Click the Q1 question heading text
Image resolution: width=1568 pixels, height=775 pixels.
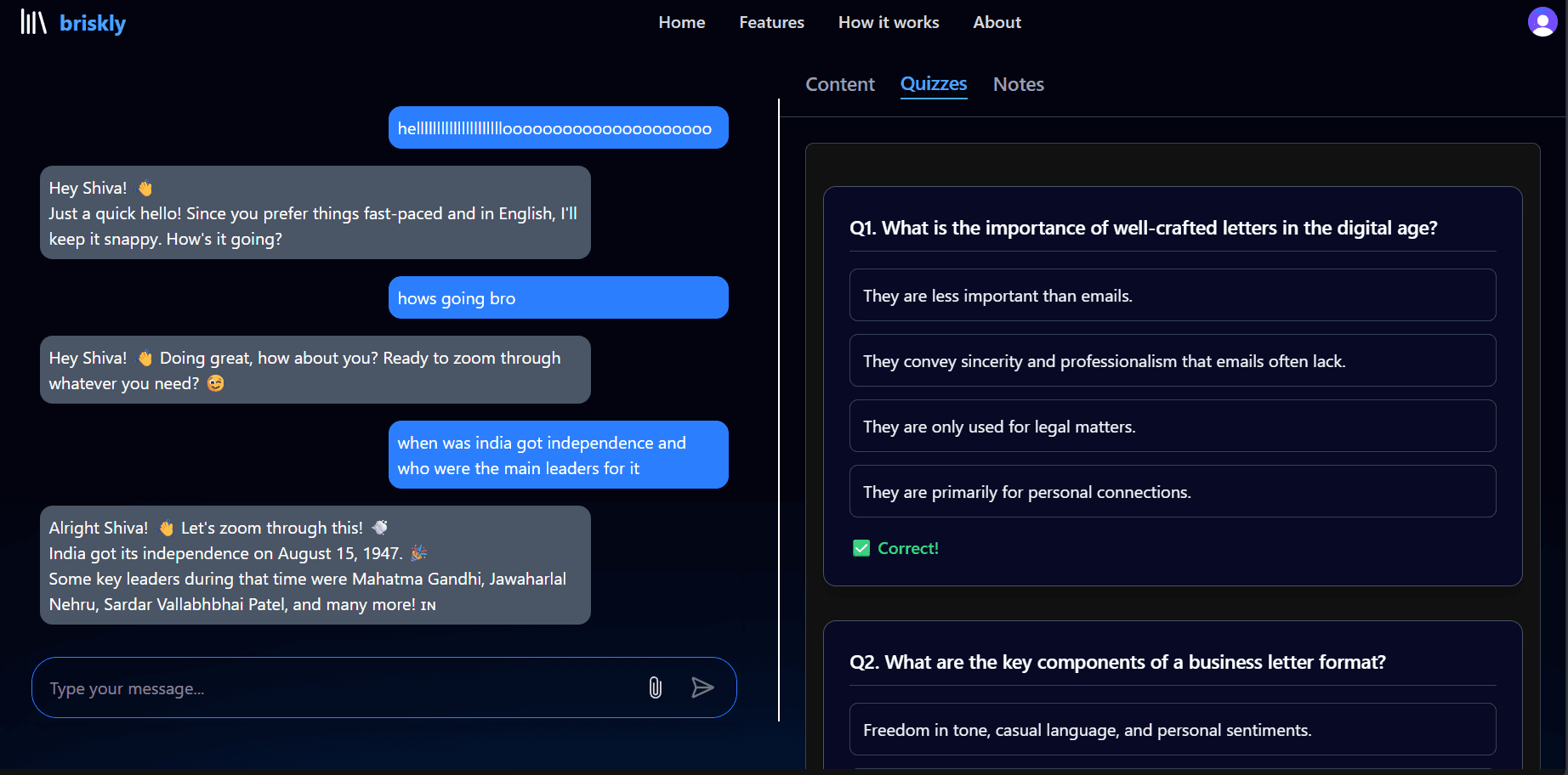pyautogui.click(x=1144, y=228)
